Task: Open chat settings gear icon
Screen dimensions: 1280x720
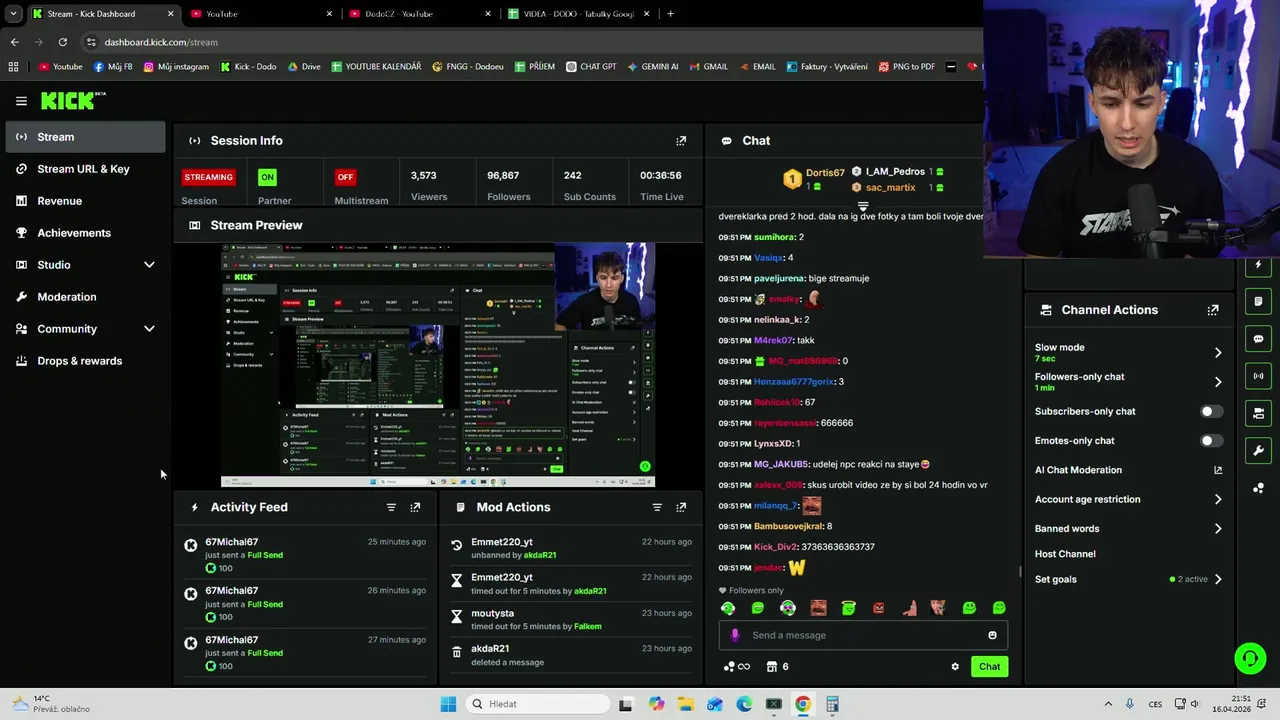Action: point(955,667)
